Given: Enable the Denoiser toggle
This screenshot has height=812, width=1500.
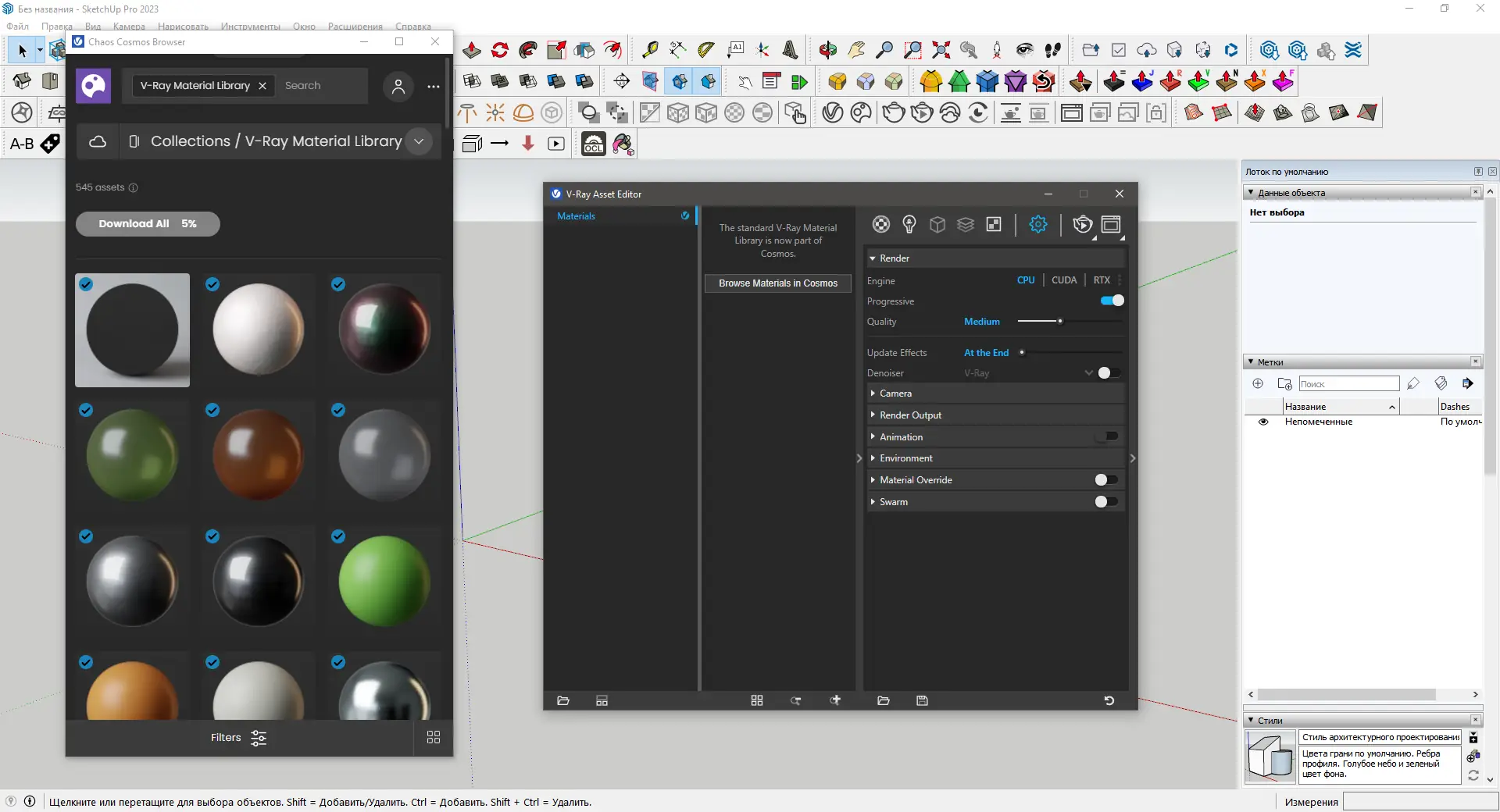Looking at the screenshot, I should point(1109,373).
